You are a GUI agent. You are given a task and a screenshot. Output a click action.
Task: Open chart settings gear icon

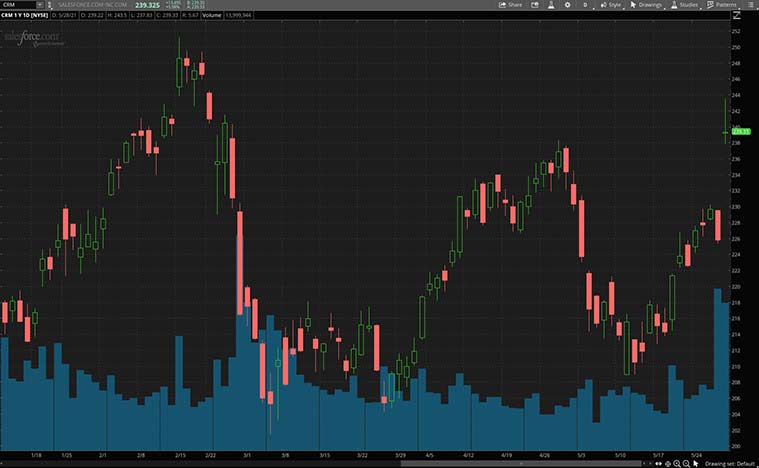(567, 5)
